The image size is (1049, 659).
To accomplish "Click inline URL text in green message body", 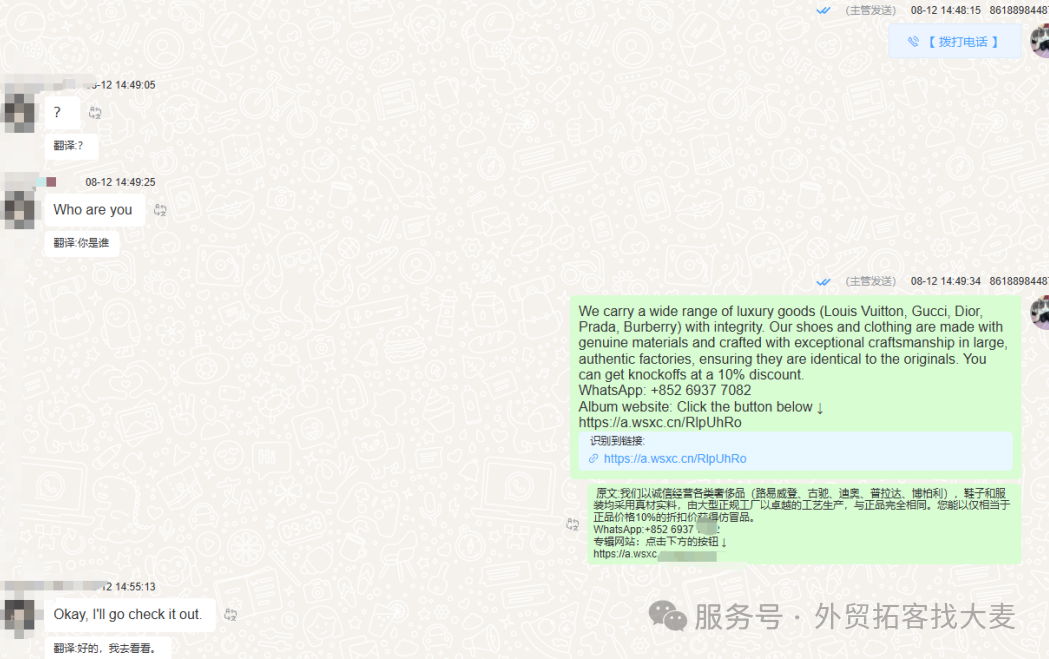I will tap(660, 423).
